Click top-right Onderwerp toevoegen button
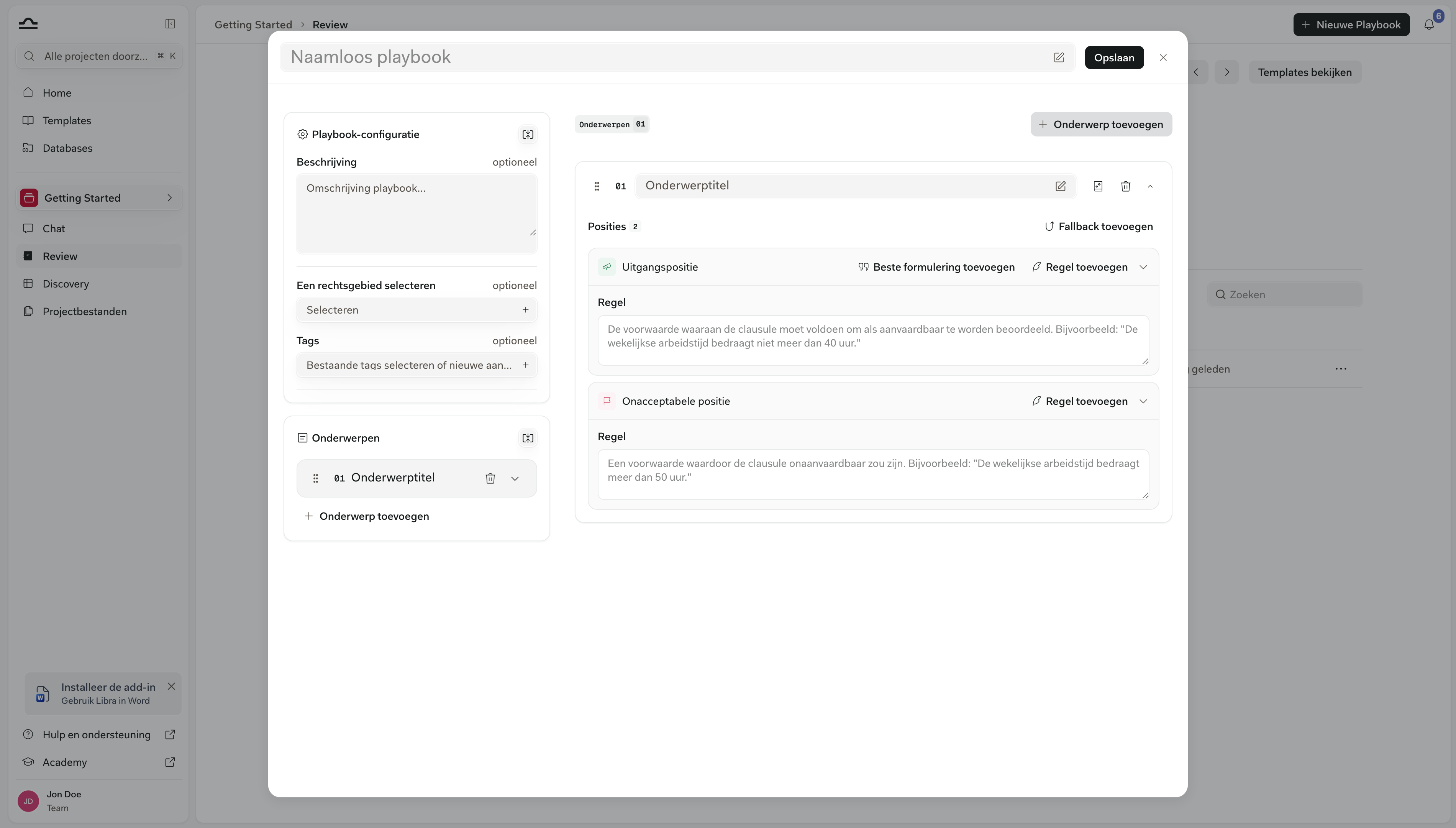Image resolution: width=1456 pixels, height=828 pixels. [x=1101, y=124]
